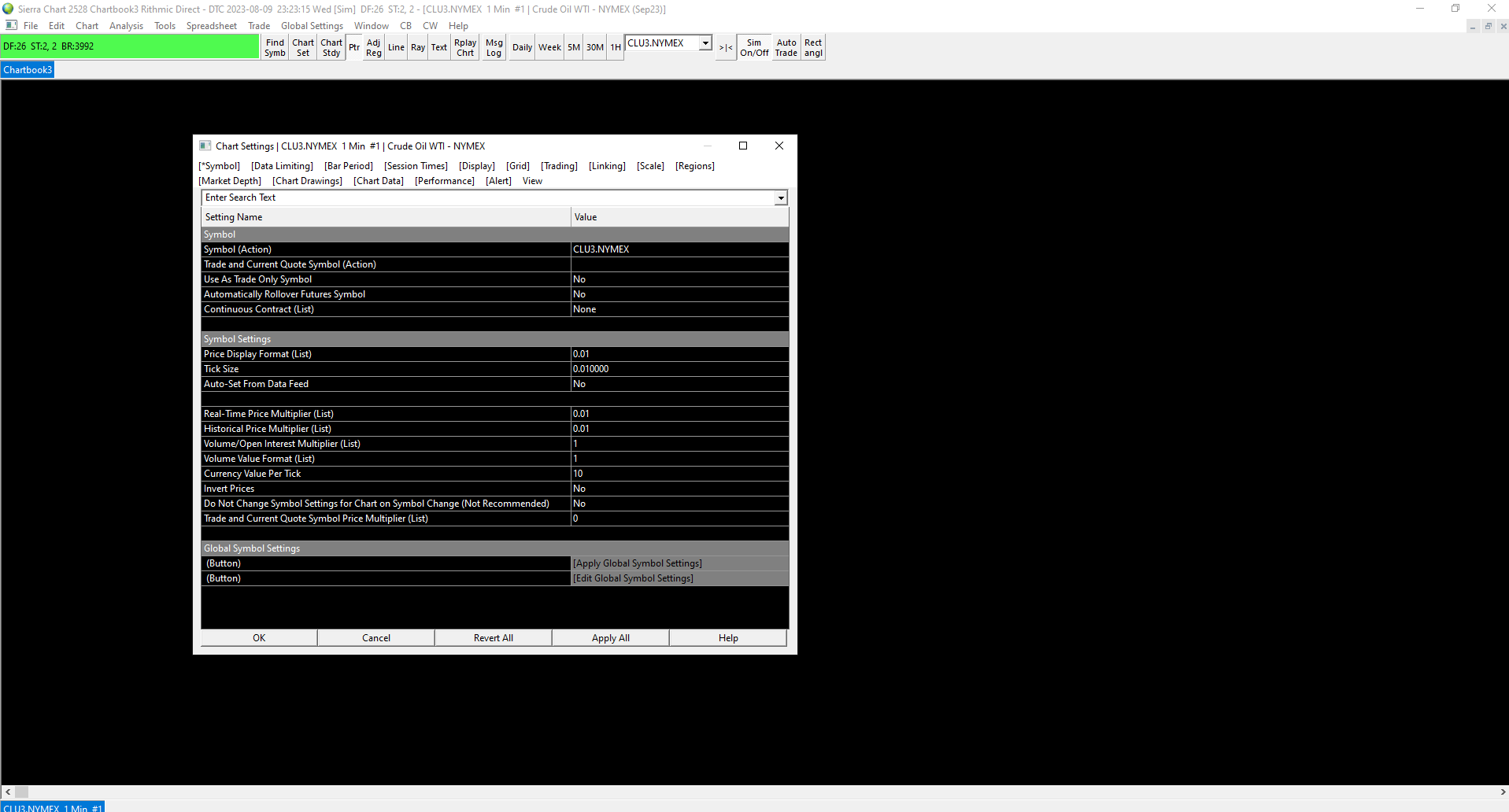
Task: Select the Adj Reg tool
Action: point(374,47)
